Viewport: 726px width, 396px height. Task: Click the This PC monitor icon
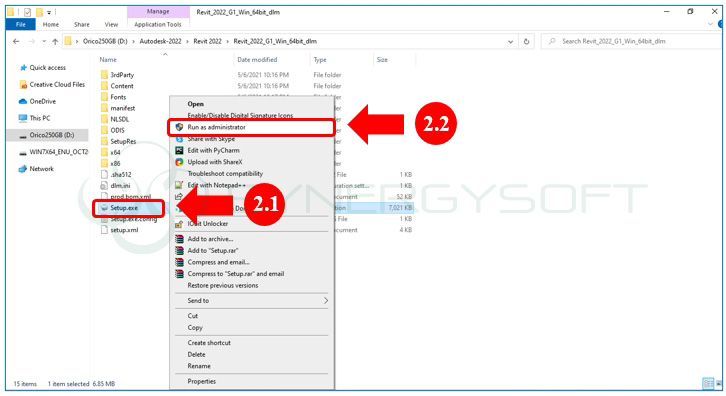(x=23, y=118)
